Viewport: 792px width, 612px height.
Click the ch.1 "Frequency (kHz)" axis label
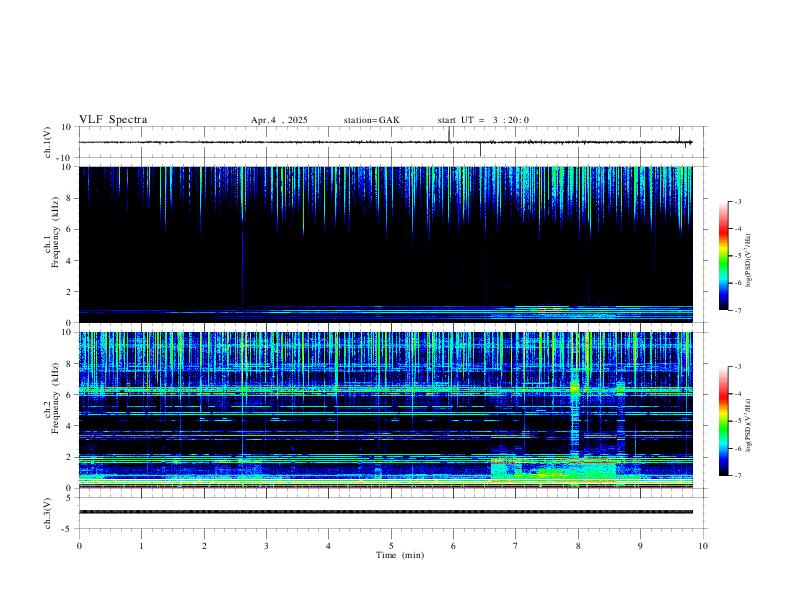tap(55, 232)
